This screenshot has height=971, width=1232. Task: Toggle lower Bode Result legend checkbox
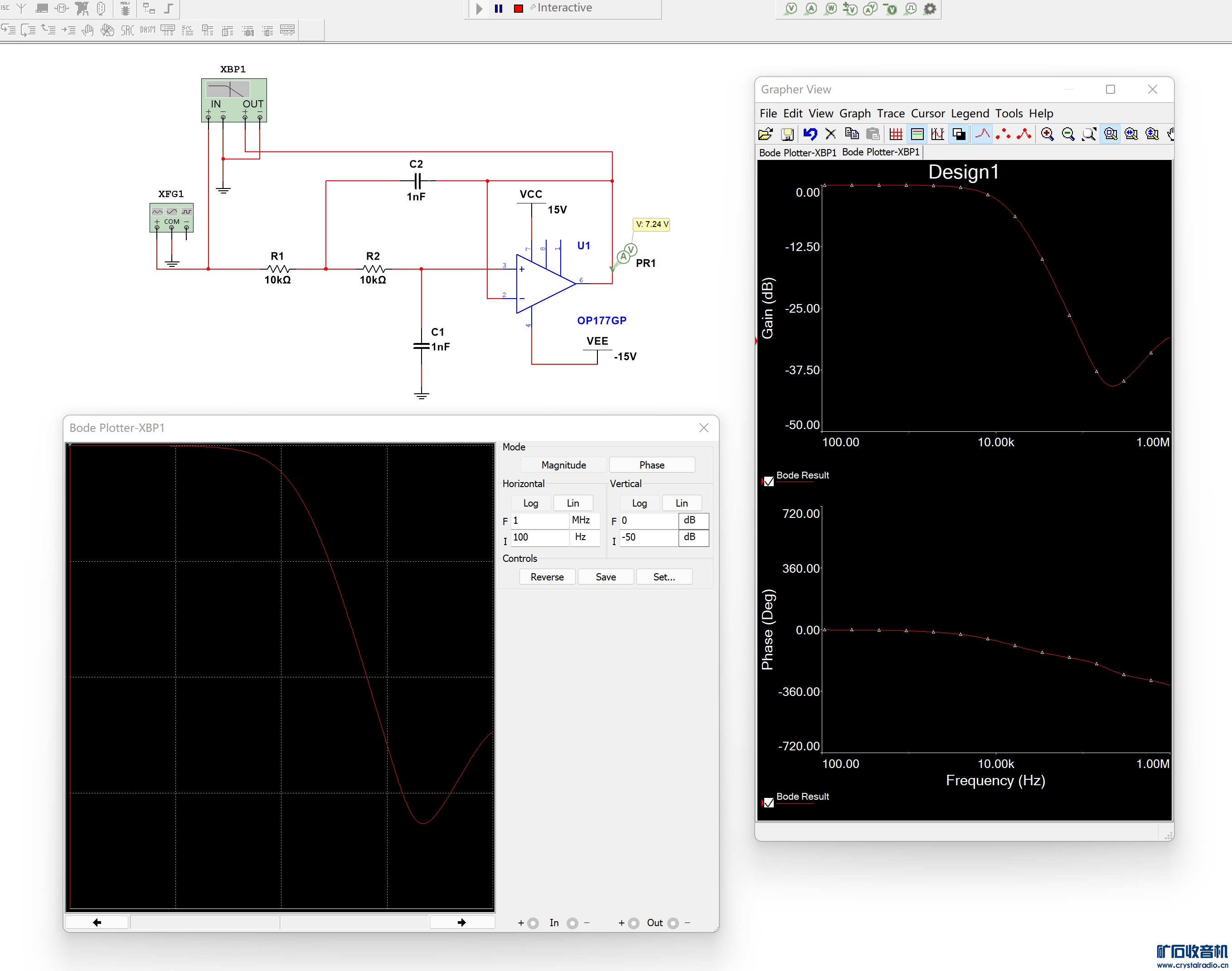tap(769, 803)
